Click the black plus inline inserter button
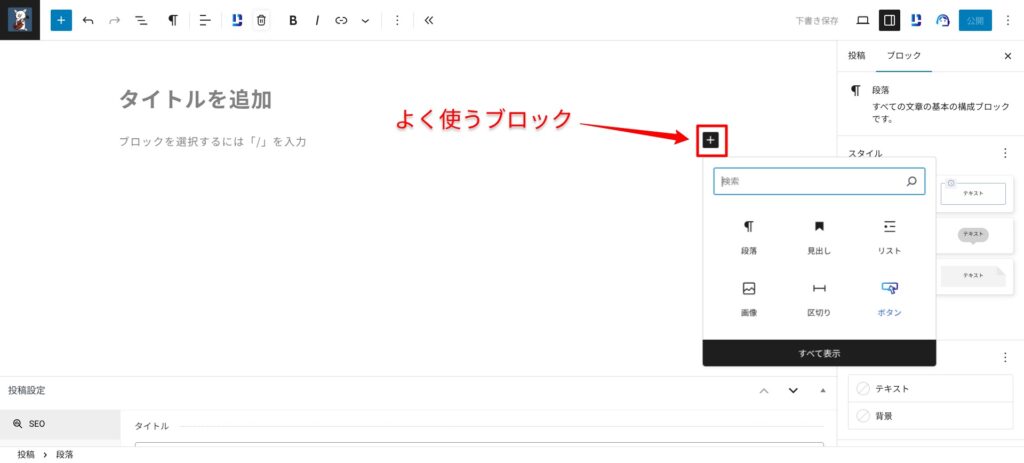 pyautogui.click(x=711, y=139)
